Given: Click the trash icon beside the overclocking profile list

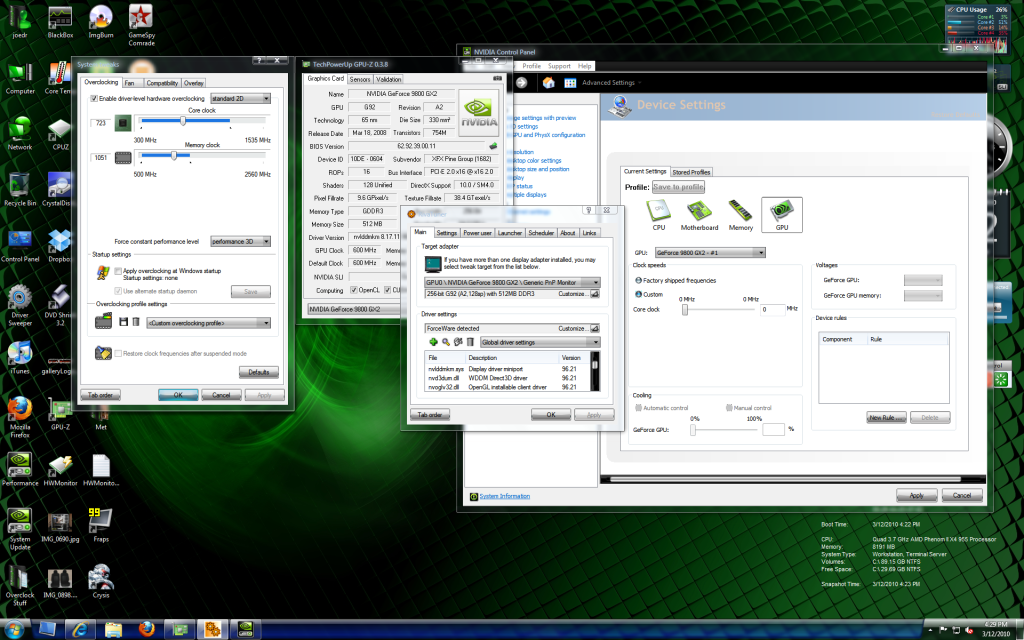Looking at the screenshot, I should pos(136,322).
